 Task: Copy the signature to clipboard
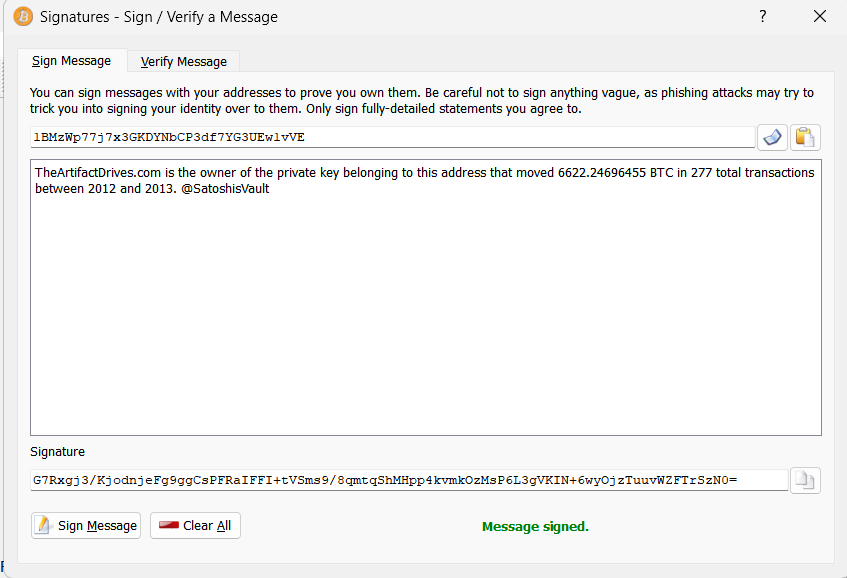pos(805,481)
